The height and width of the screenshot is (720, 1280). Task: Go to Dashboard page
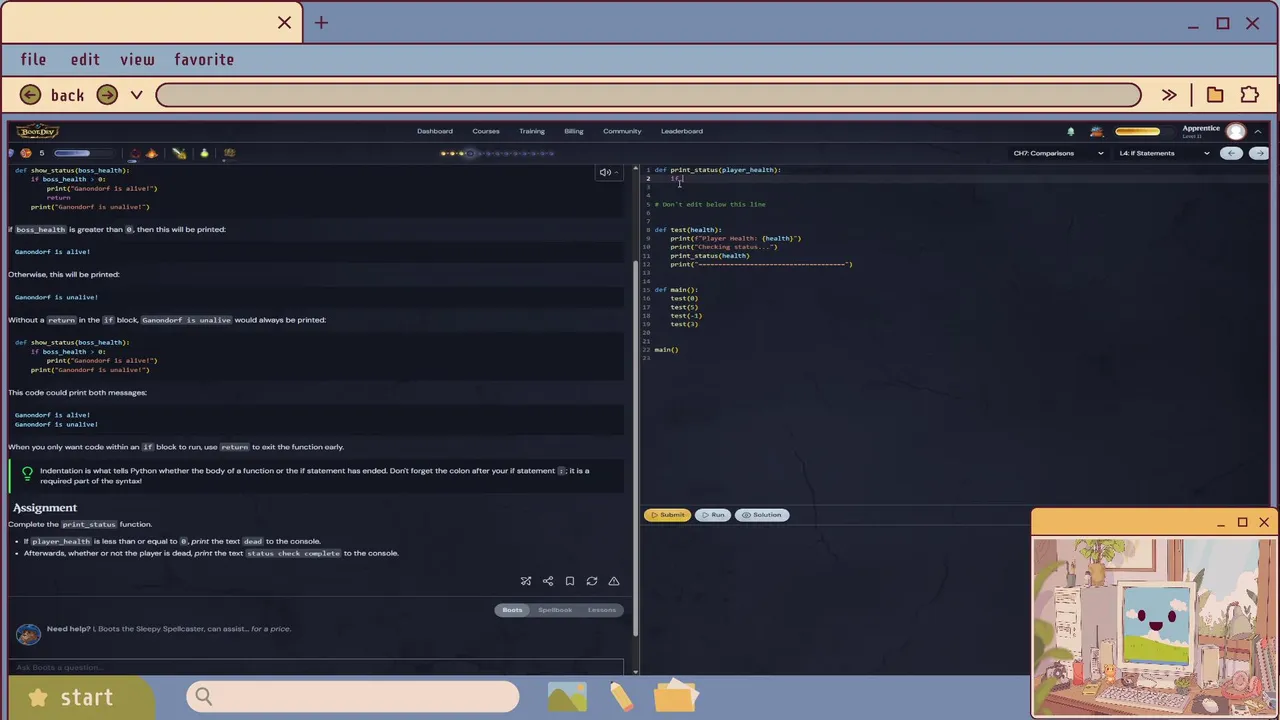pyautogui.click(x=435, y=131)
